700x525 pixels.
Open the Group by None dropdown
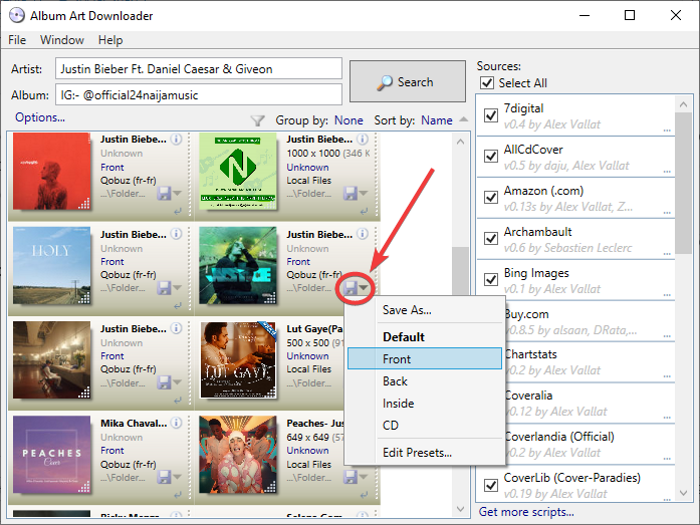click(x=349, y=120)
